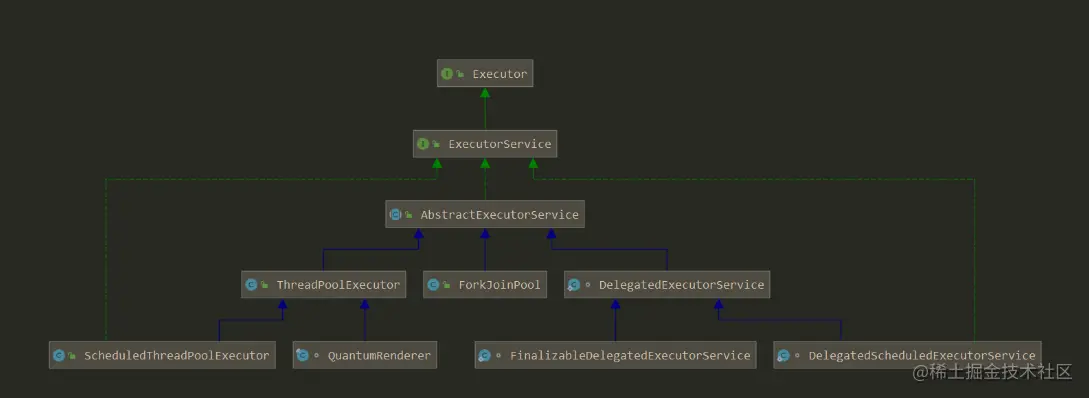
Task: Click the class icon beside ThreadPoolExecutor
Action: coord(251,285)
